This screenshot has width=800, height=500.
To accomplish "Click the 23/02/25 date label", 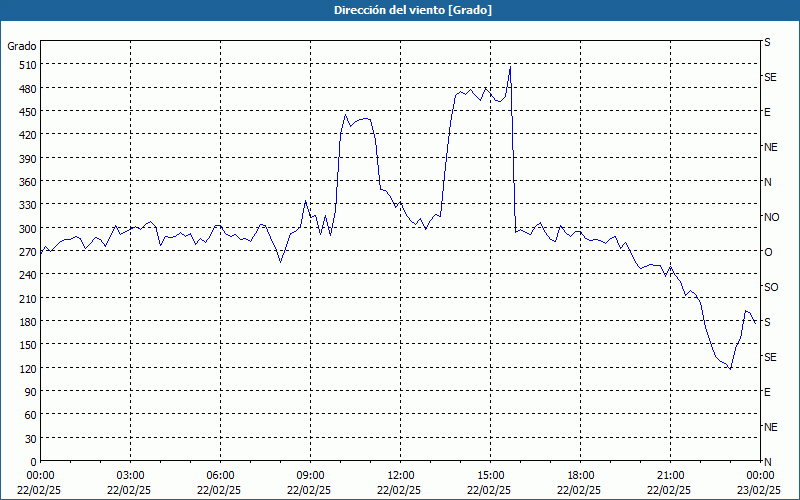I will click(760, 490).
